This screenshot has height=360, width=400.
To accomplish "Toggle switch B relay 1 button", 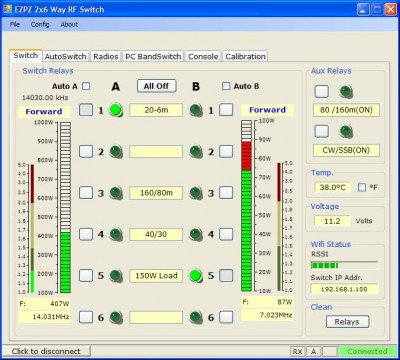I will 226,110.
